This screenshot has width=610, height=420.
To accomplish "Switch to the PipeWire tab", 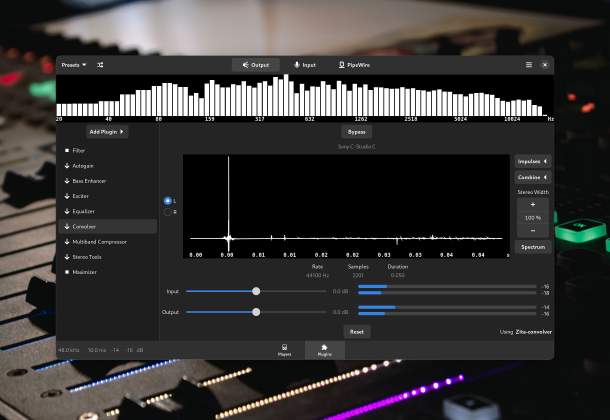I will (x=355, y=65).
